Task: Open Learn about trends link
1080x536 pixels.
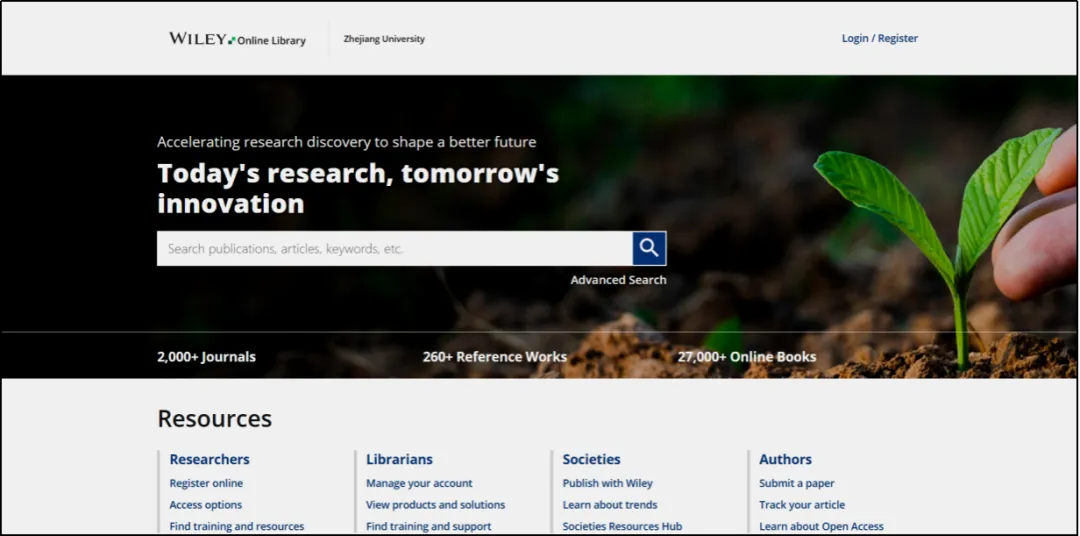Action: tap(610, 504)
